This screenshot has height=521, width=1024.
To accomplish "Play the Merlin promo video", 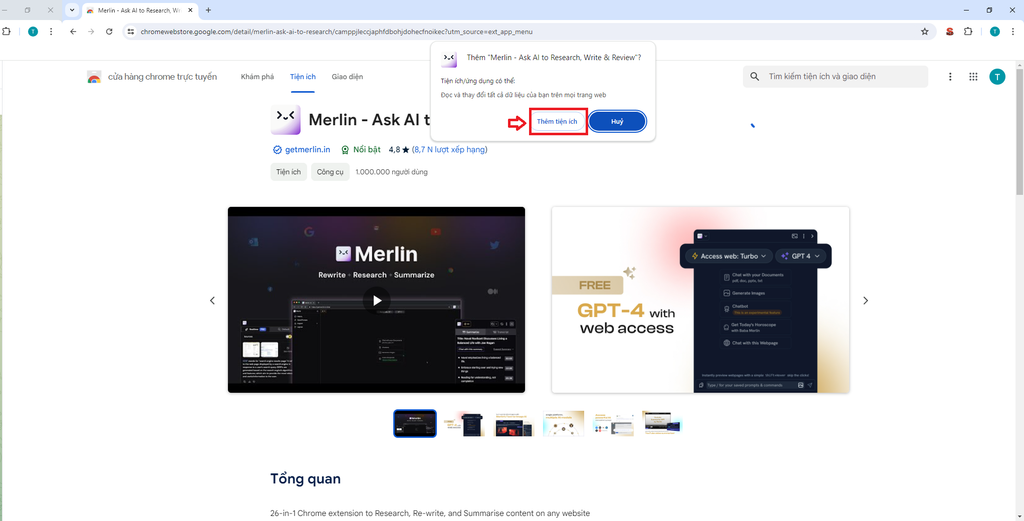I will (376, 300).
